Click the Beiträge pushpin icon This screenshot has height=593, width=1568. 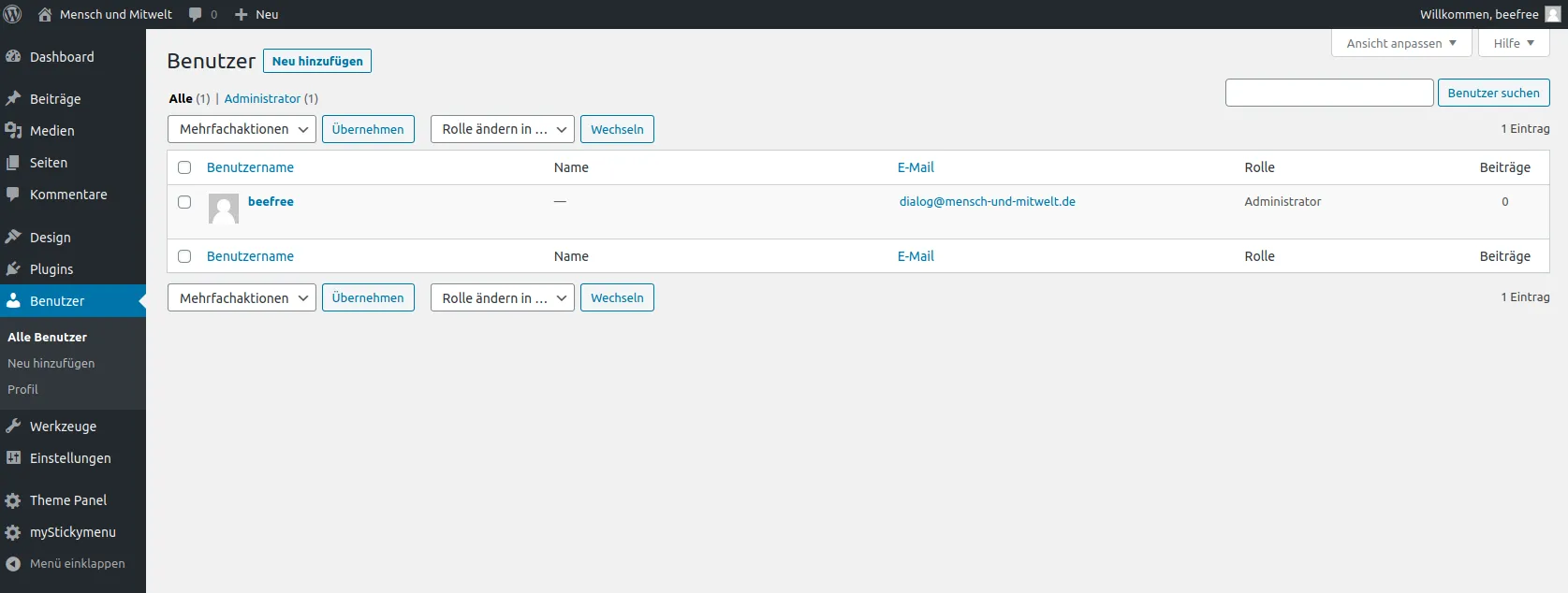[13, 99]
